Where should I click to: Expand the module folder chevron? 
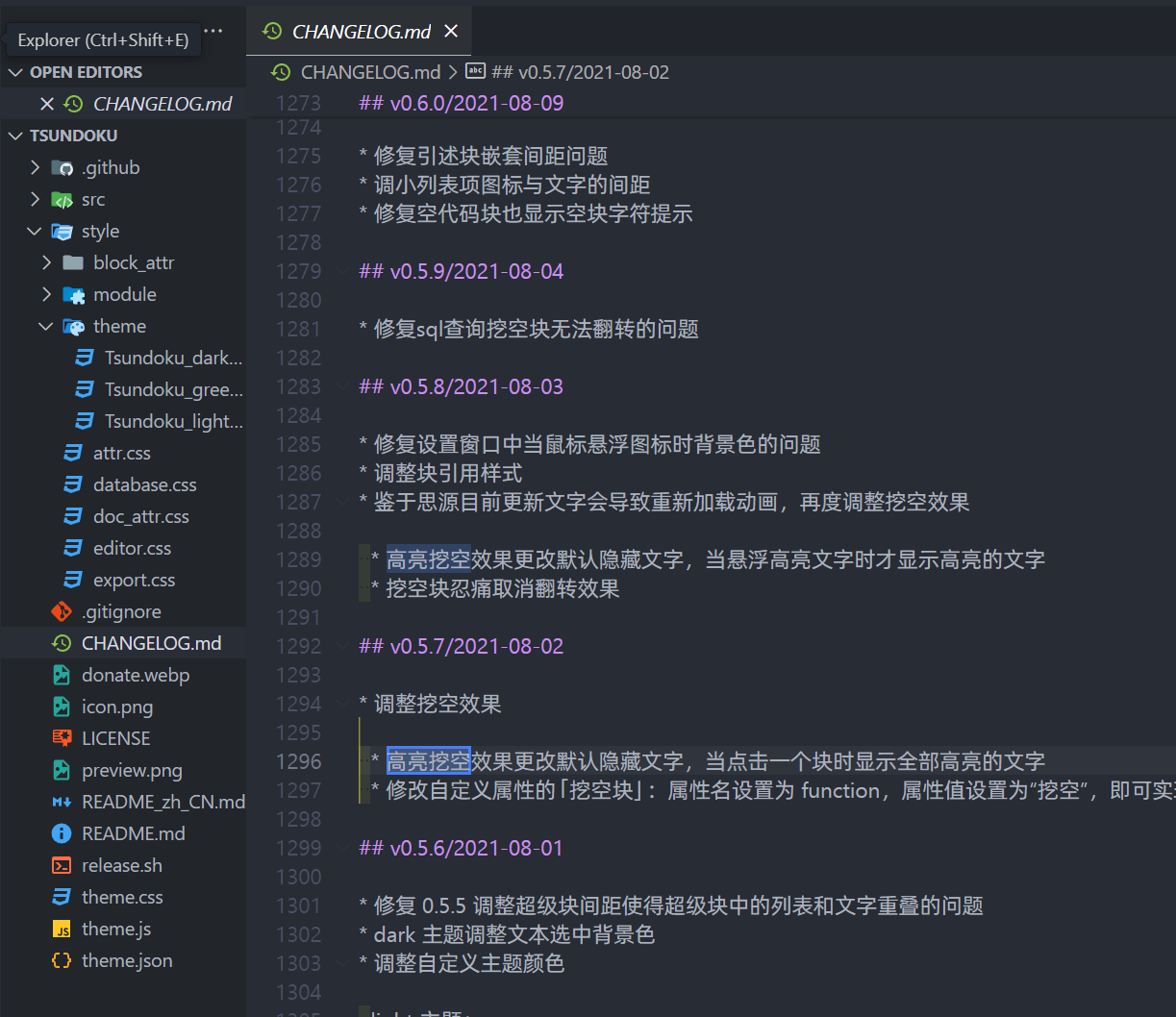coord(47,294)
